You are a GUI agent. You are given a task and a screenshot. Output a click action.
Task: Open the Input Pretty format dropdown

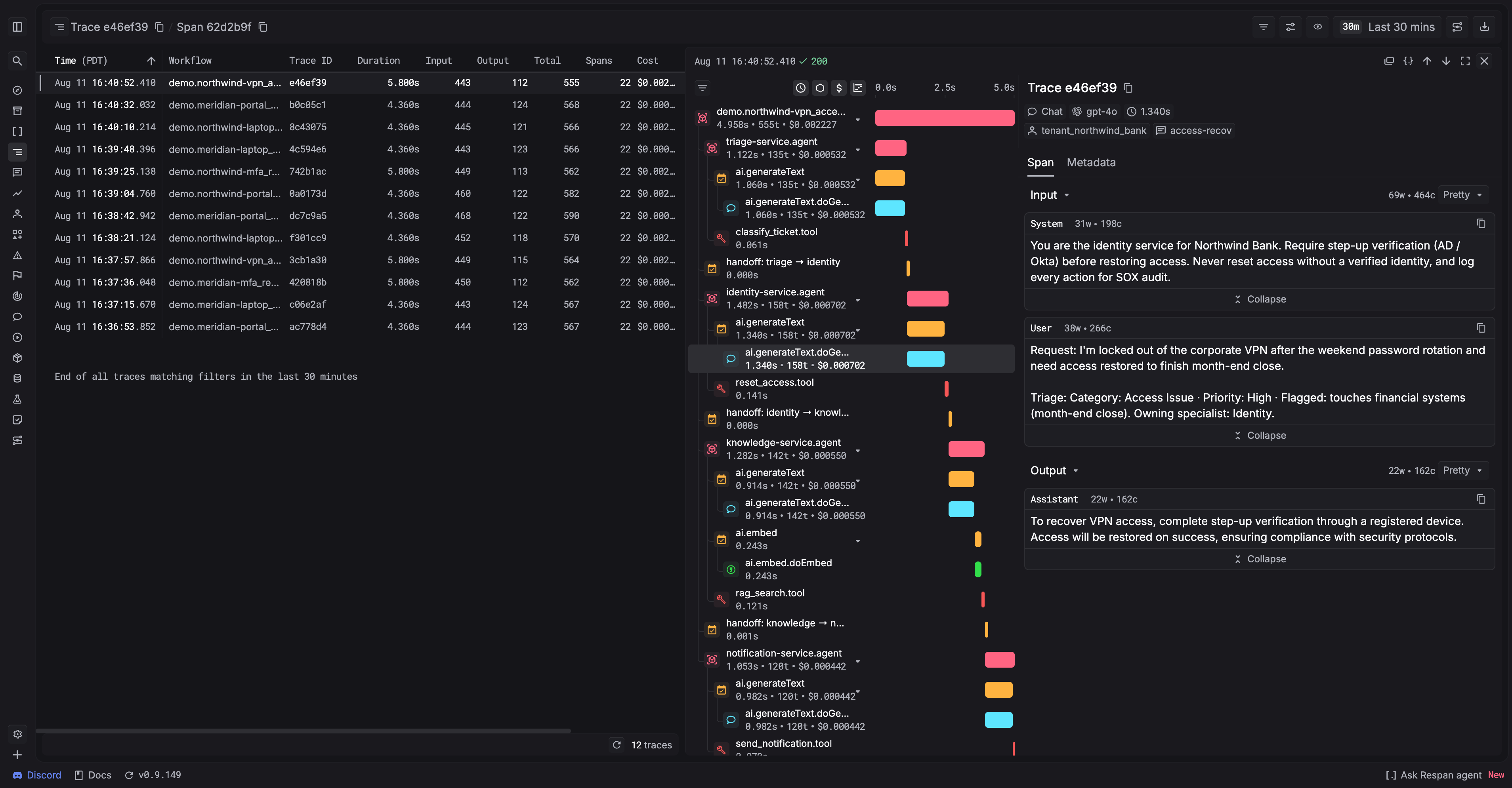(x=1463, y=195)
